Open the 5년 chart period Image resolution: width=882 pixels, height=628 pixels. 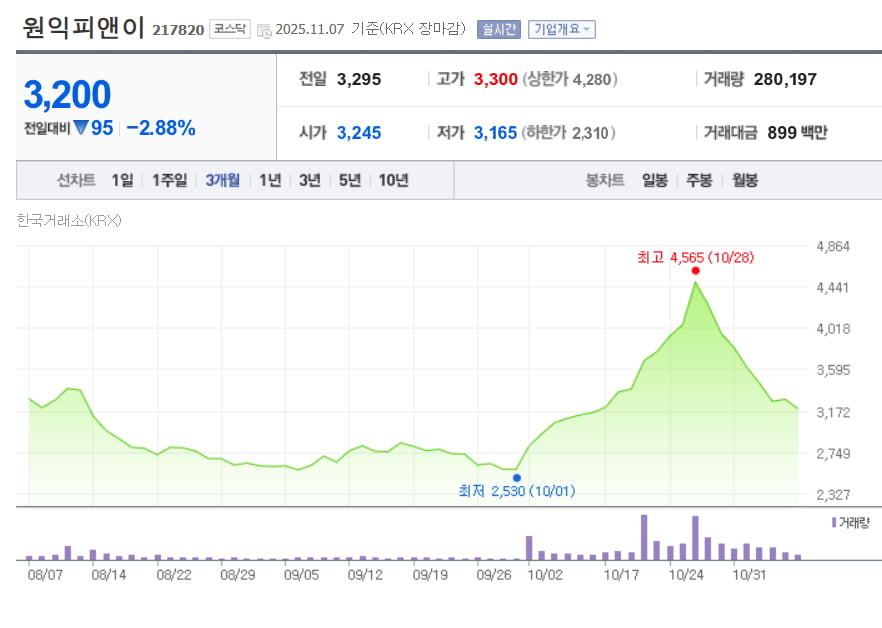(350, 180)
